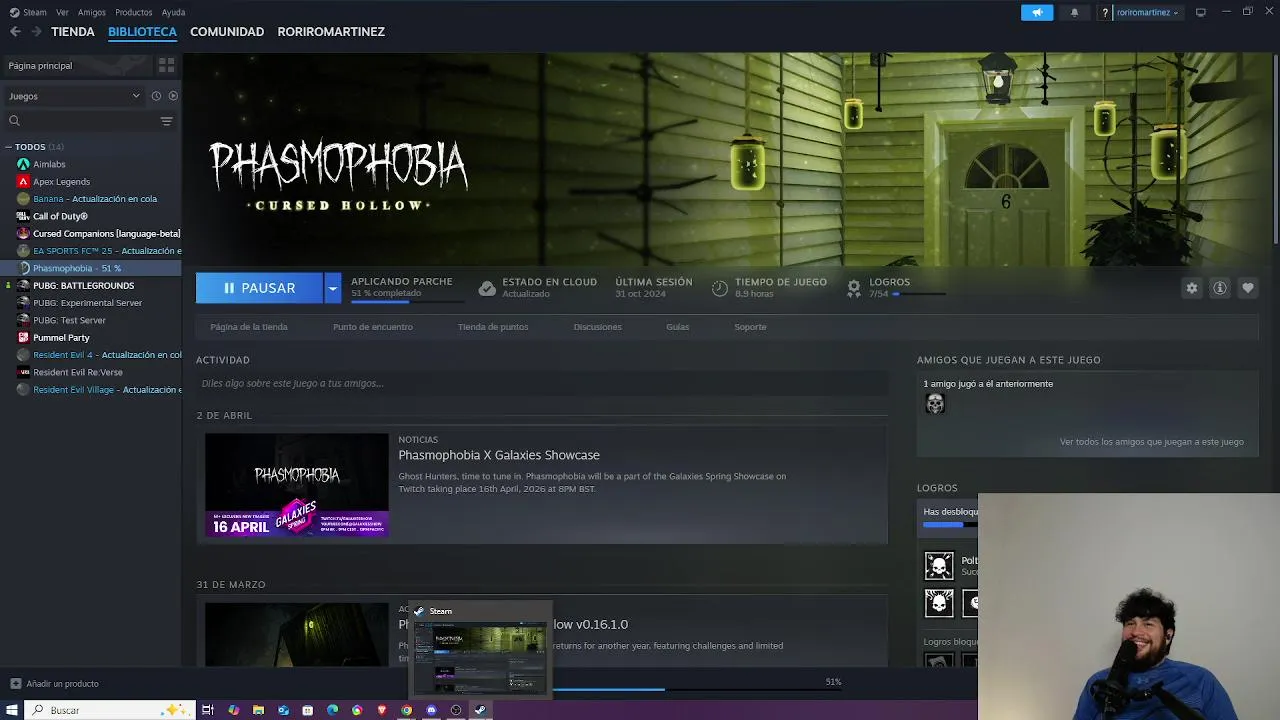Viewport: 1280px width, 720px height.
Task: Go to the TIENDA tab
Action: [73, 32]
